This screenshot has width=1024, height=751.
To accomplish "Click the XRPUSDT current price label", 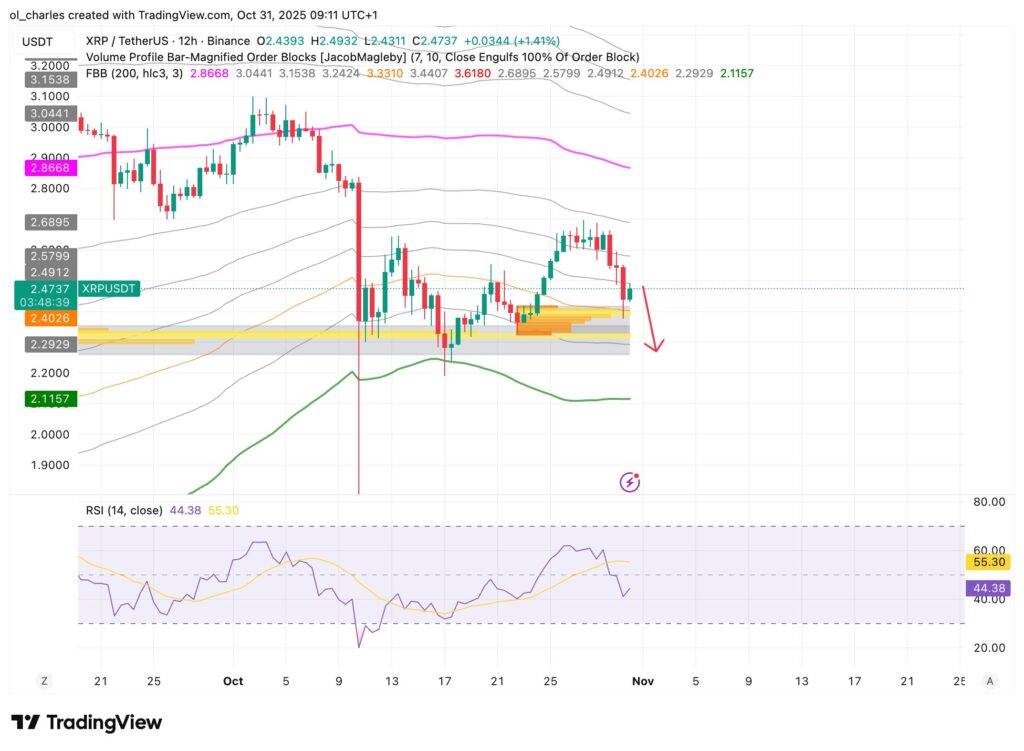I will tap(110, 288).
